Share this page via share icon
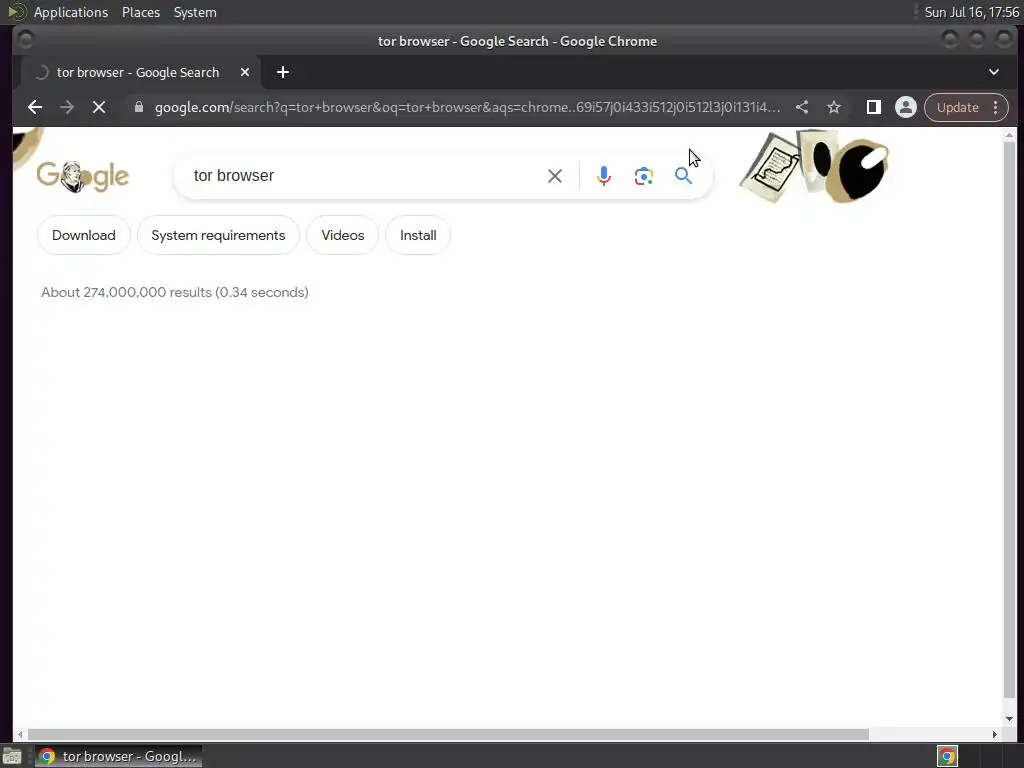 (802, 107)
